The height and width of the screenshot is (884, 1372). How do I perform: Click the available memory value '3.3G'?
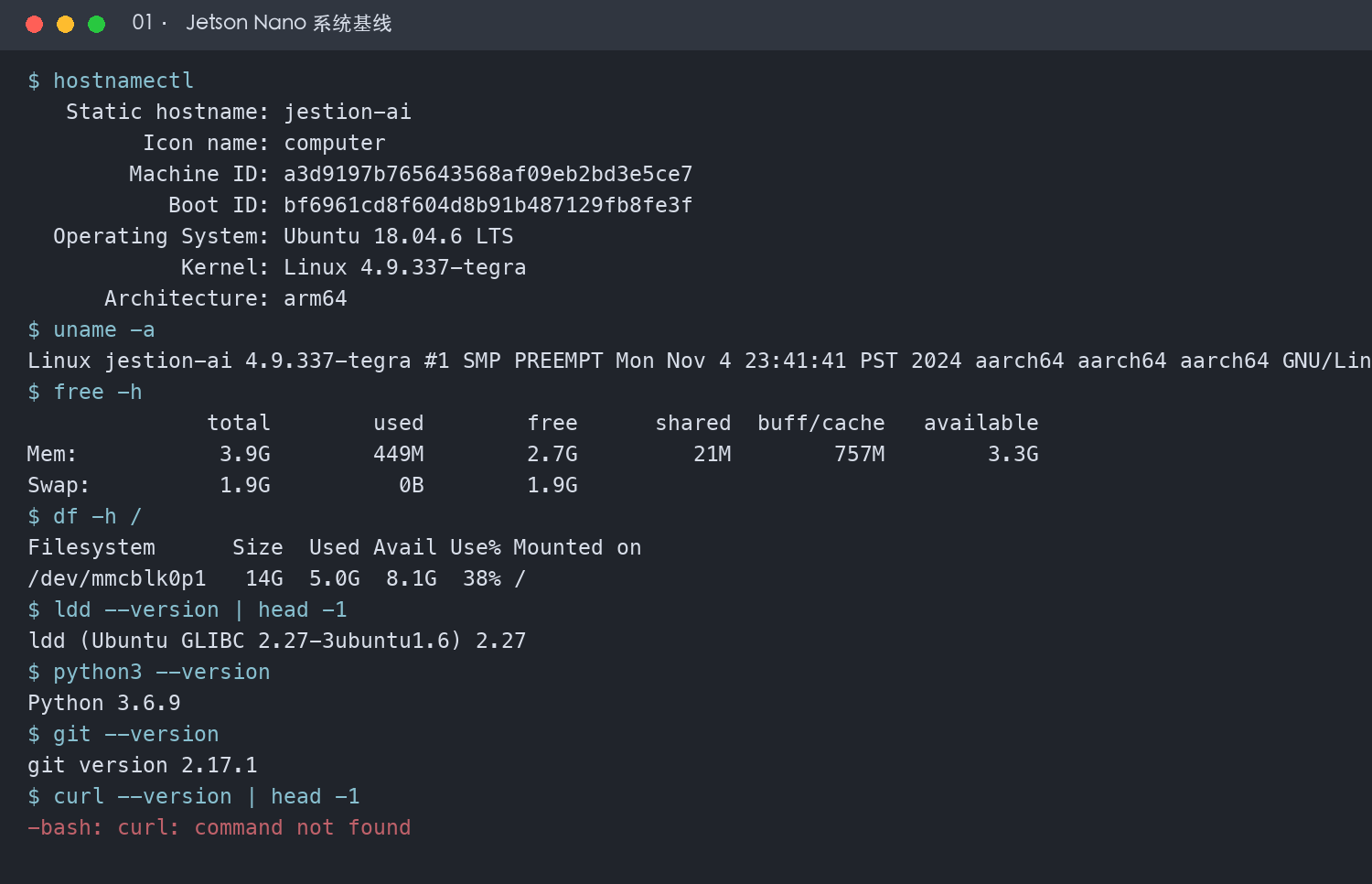click(1013, 454)
